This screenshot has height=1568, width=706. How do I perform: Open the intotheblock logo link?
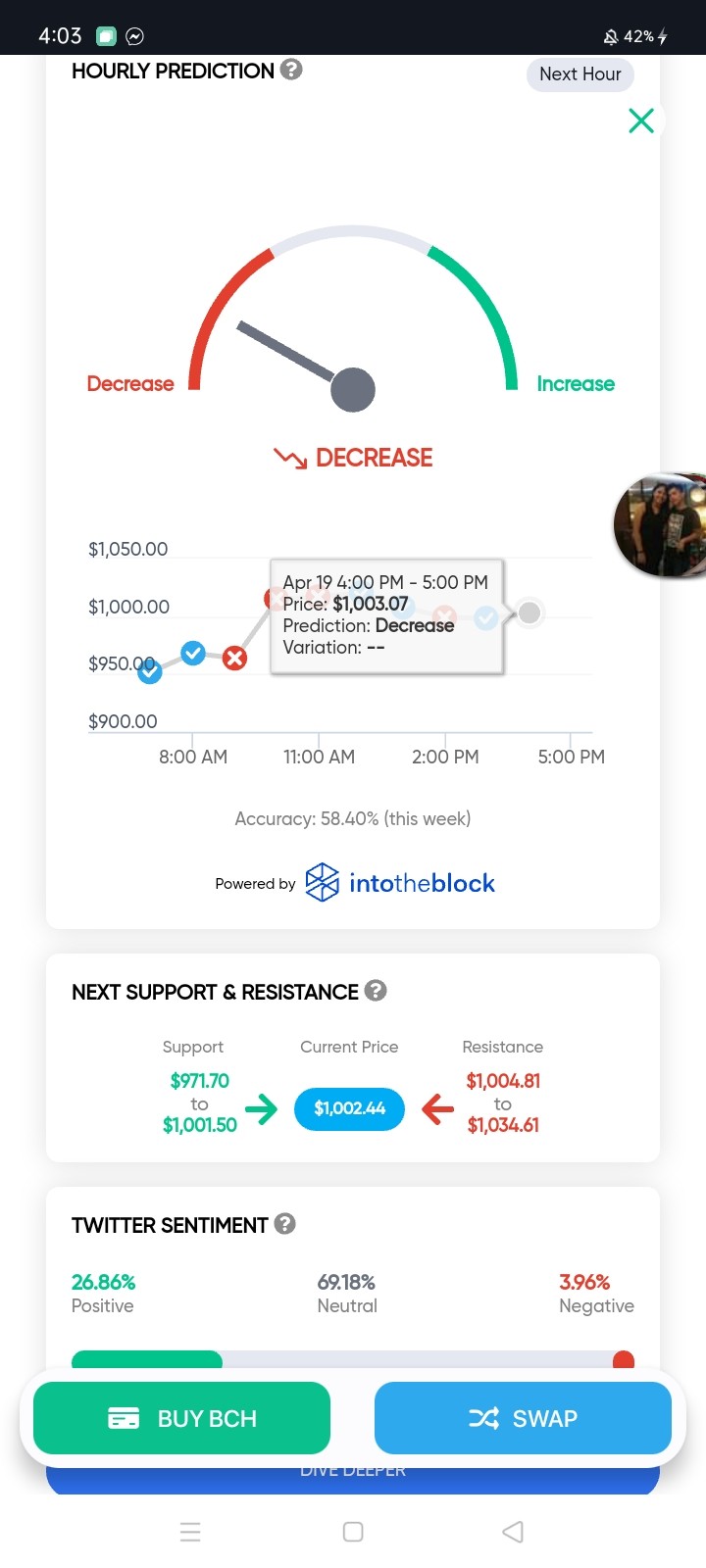click(x=400, y=883)
